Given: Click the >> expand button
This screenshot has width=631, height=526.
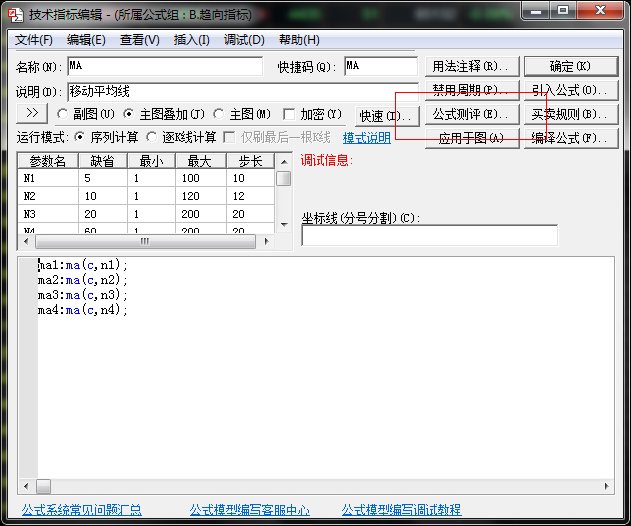Looking at the screenshot, I should (31, 114).
